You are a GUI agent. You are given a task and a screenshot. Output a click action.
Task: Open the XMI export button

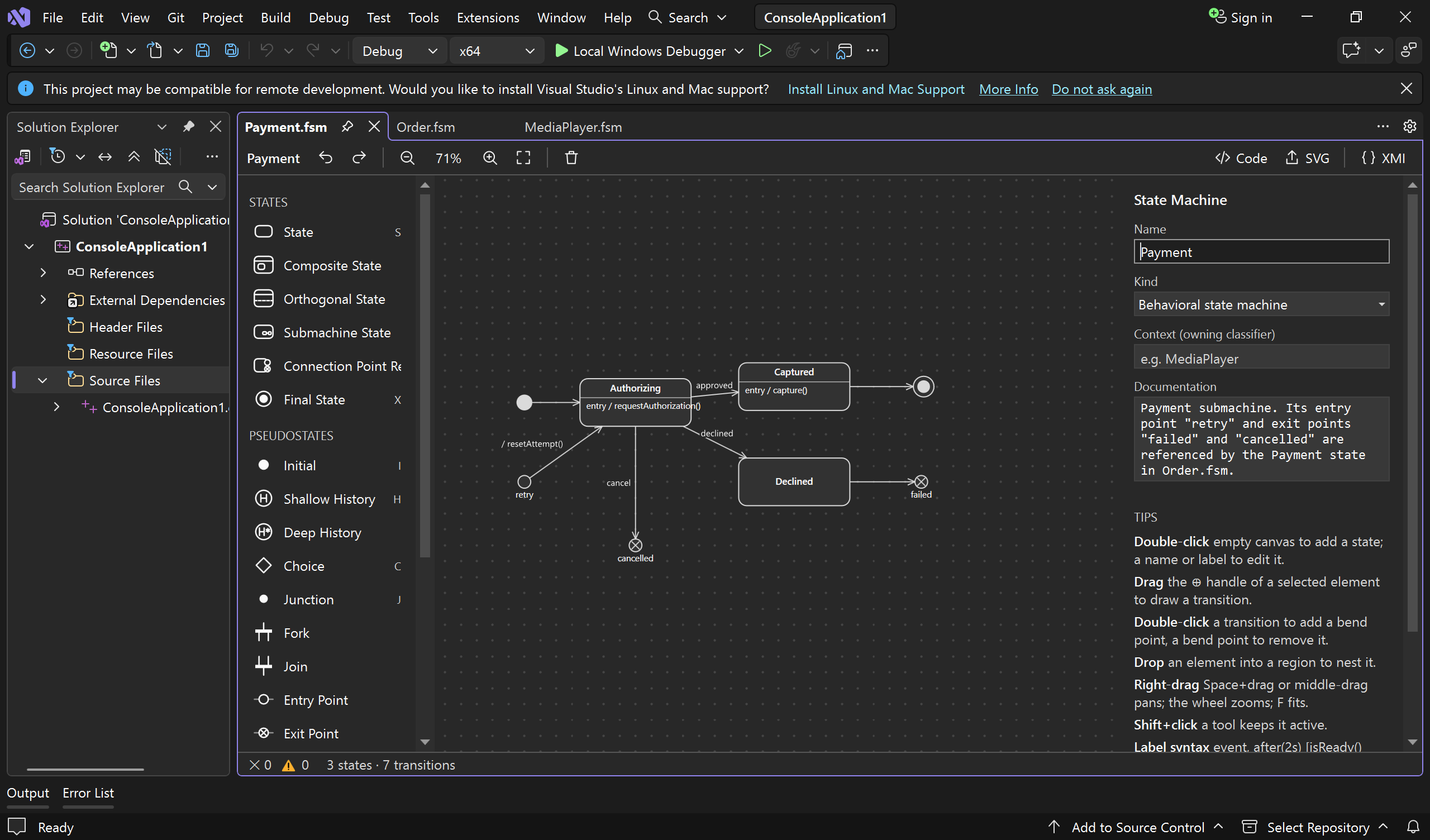[x=1384, y=159]
